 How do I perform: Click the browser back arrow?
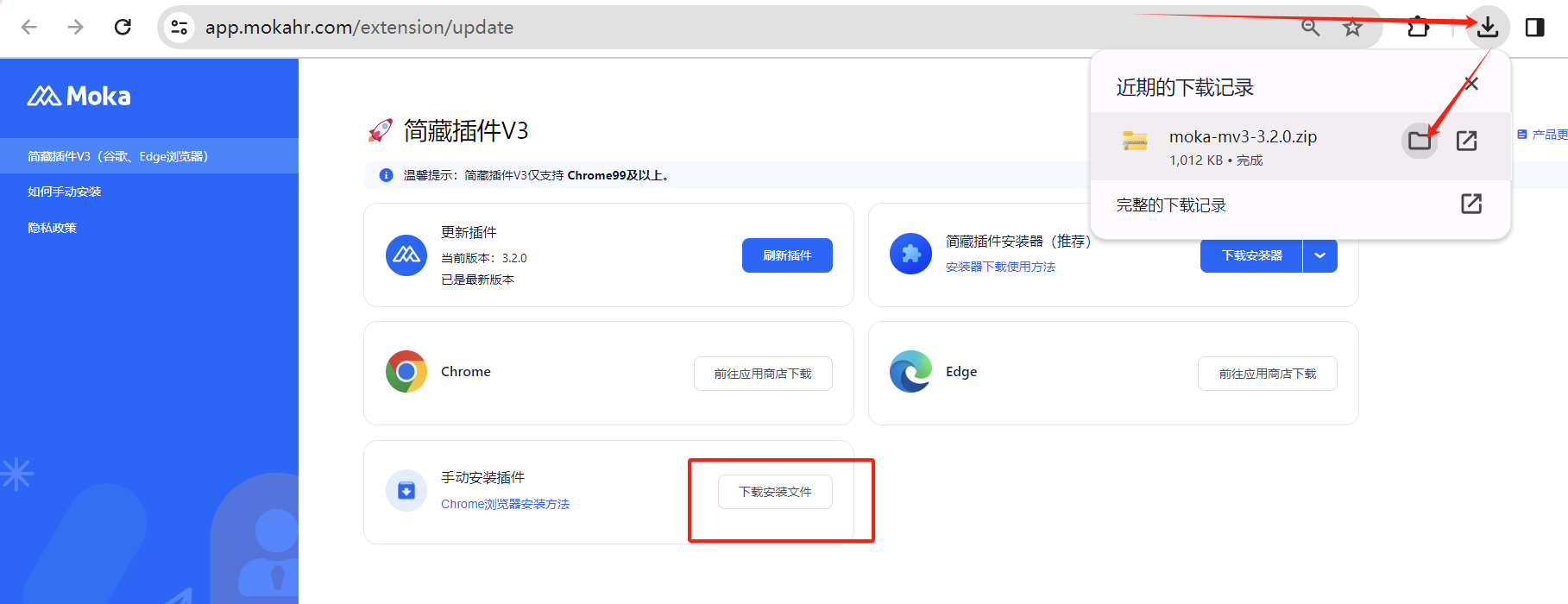pos(29,27)
